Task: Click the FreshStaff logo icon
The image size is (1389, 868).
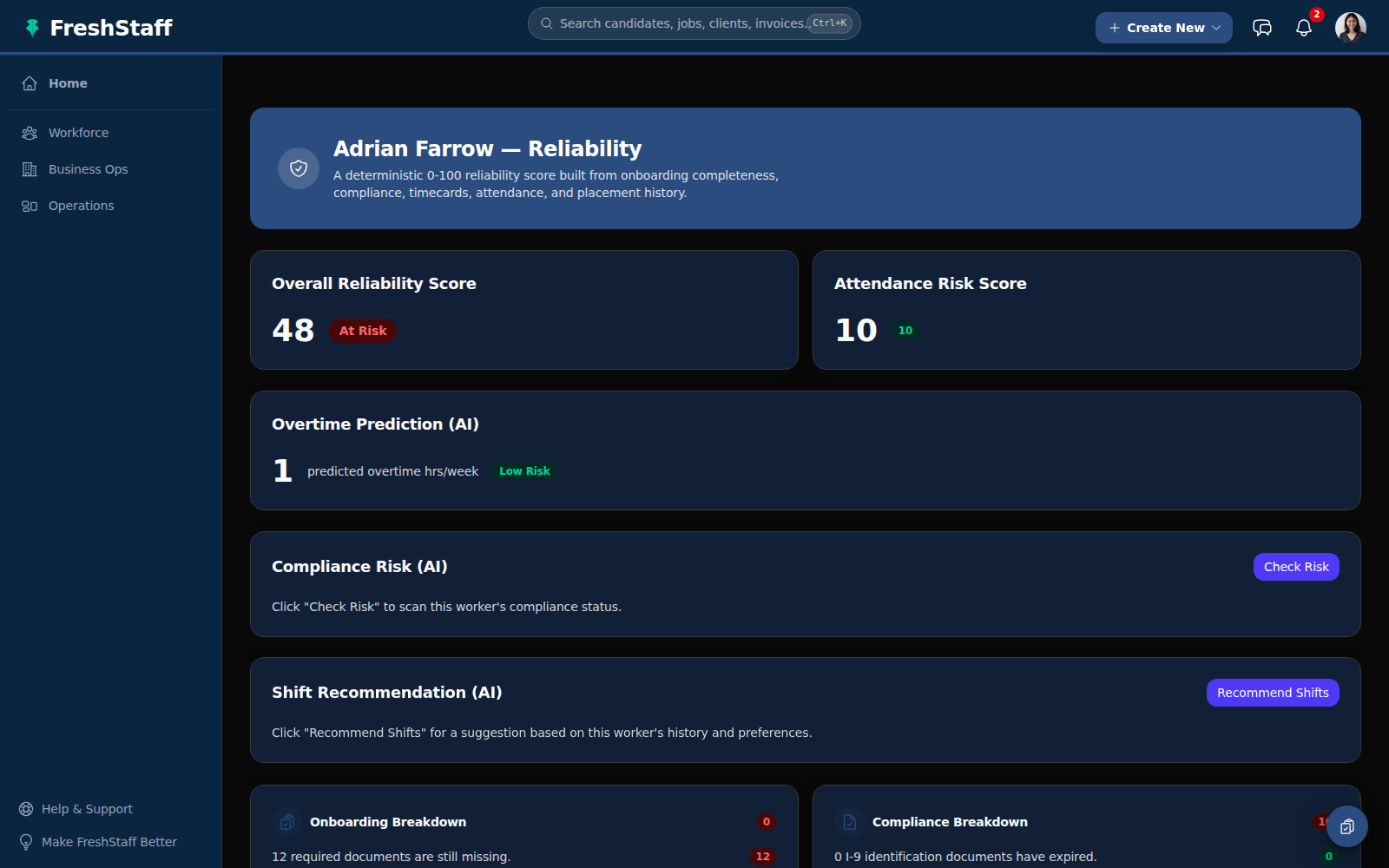Action: coord(32,28)
